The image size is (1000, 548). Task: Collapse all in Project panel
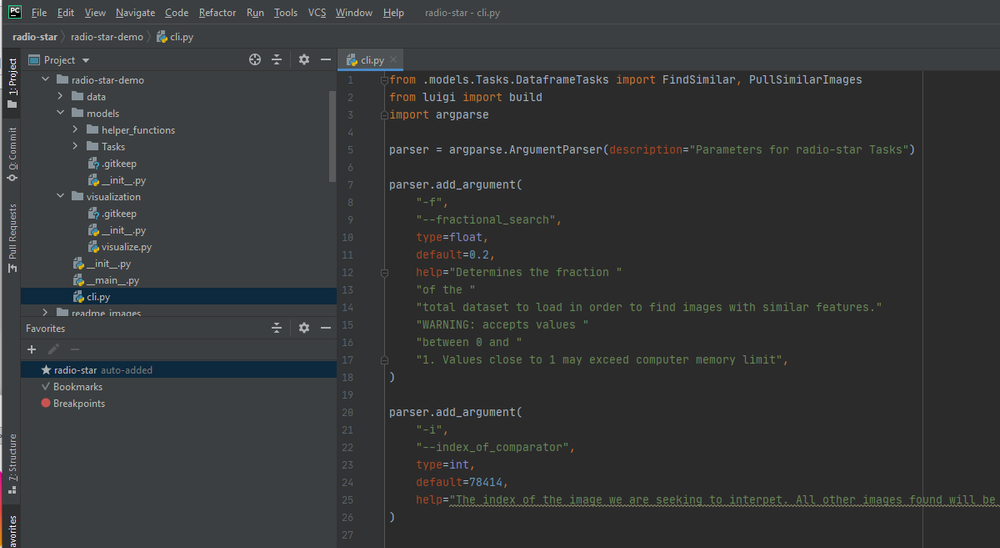277,59
